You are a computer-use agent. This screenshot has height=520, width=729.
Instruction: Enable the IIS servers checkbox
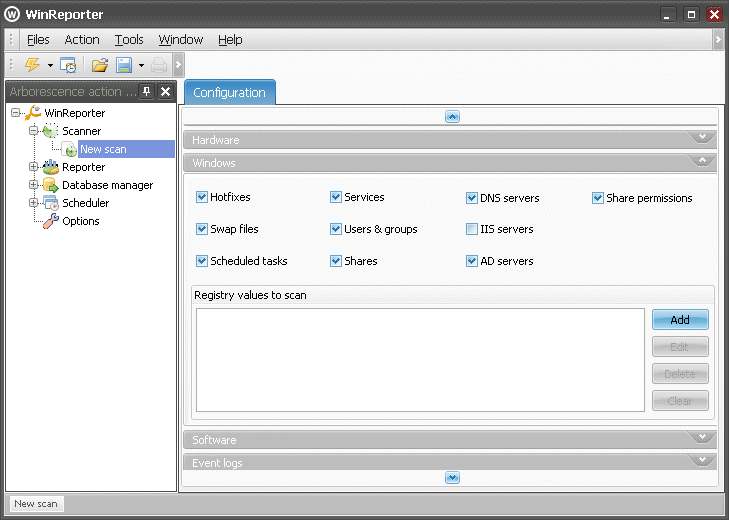[471, 229]
